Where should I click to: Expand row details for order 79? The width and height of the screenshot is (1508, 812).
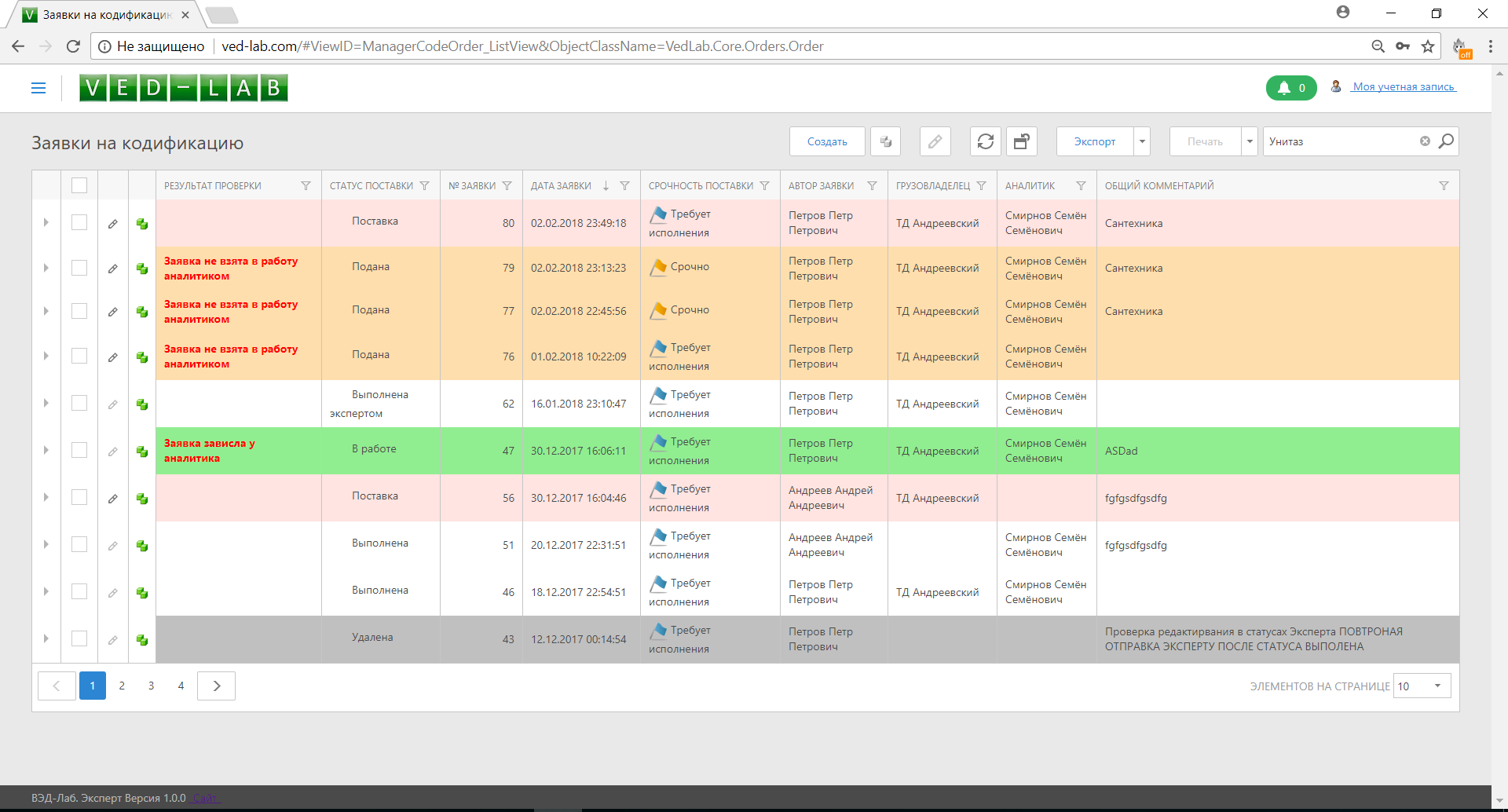click(x=46, y=268)
